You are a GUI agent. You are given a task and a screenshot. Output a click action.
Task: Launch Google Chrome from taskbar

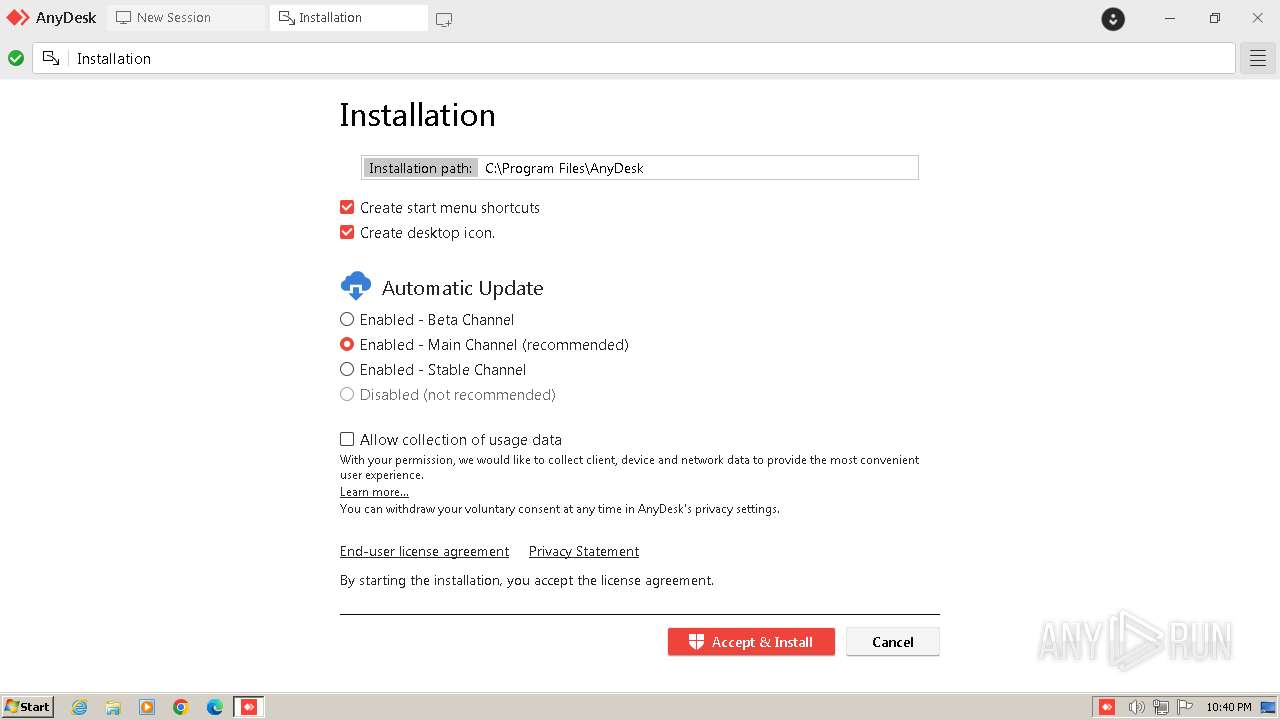(x=181, y=707)
